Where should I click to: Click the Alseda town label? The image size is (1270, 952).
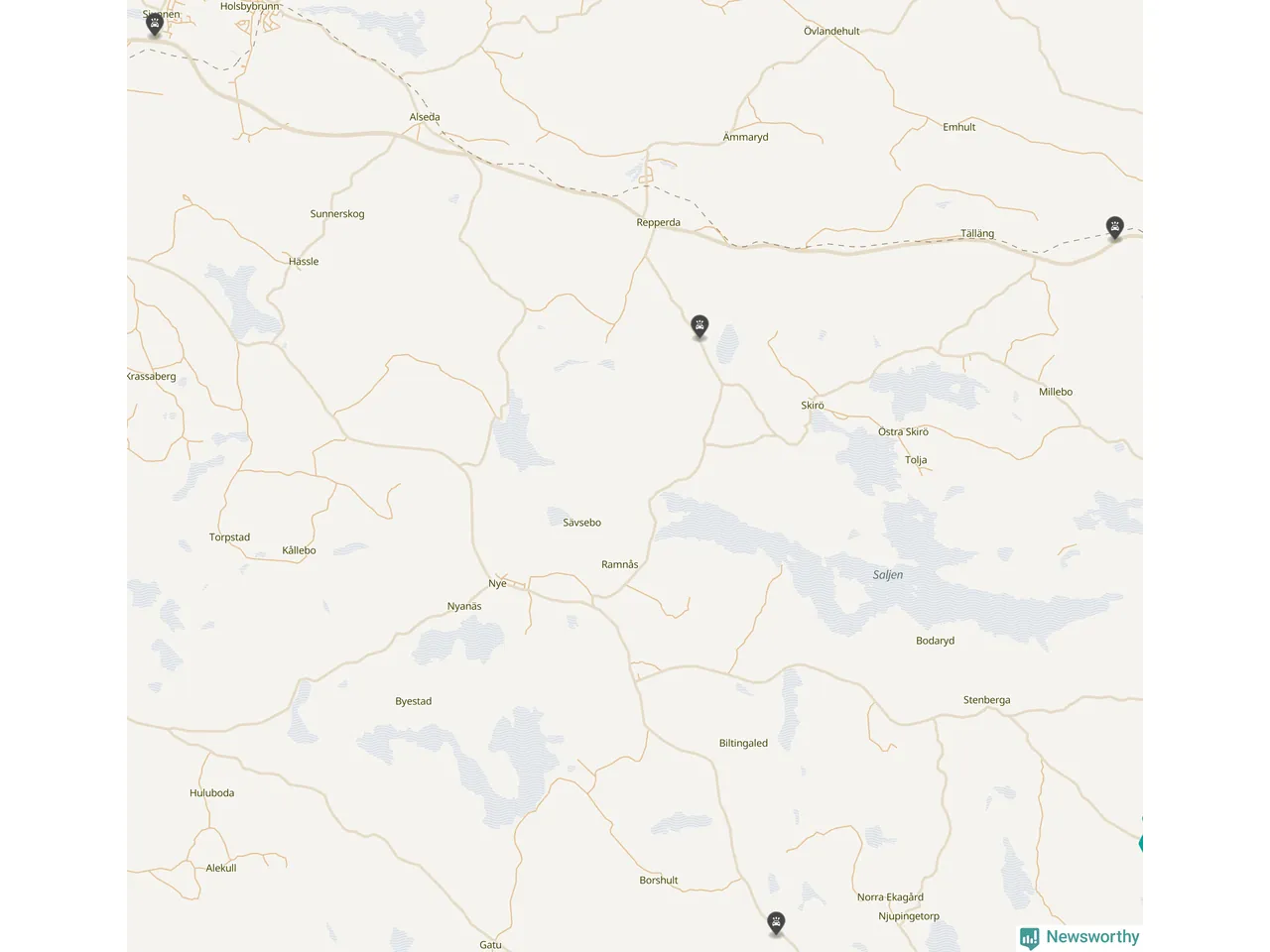click(x=425, y=117)
